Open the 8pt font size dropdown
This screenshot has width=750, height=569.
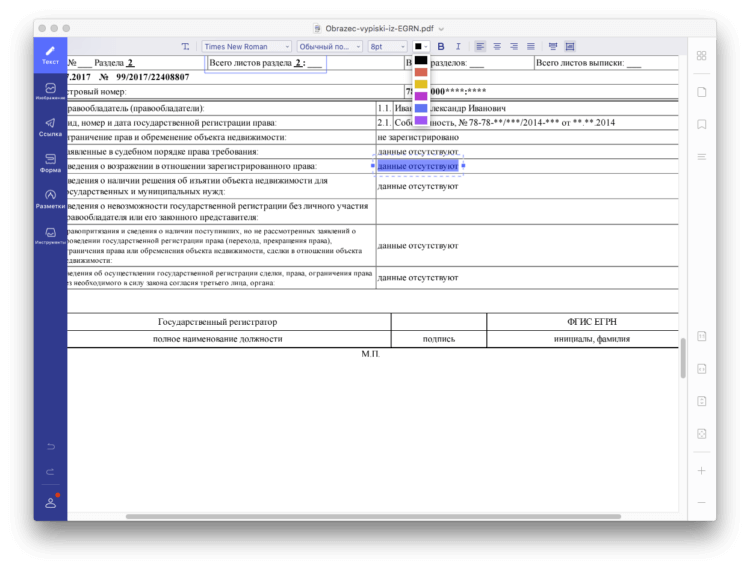pyautogui.click(x=387, y=46)
